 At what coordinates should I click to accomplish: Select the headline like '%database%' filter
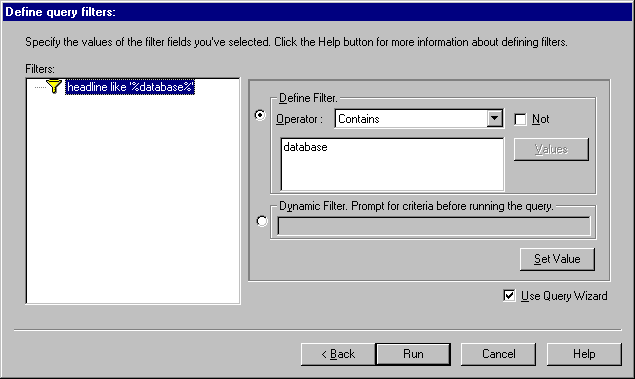130,87
